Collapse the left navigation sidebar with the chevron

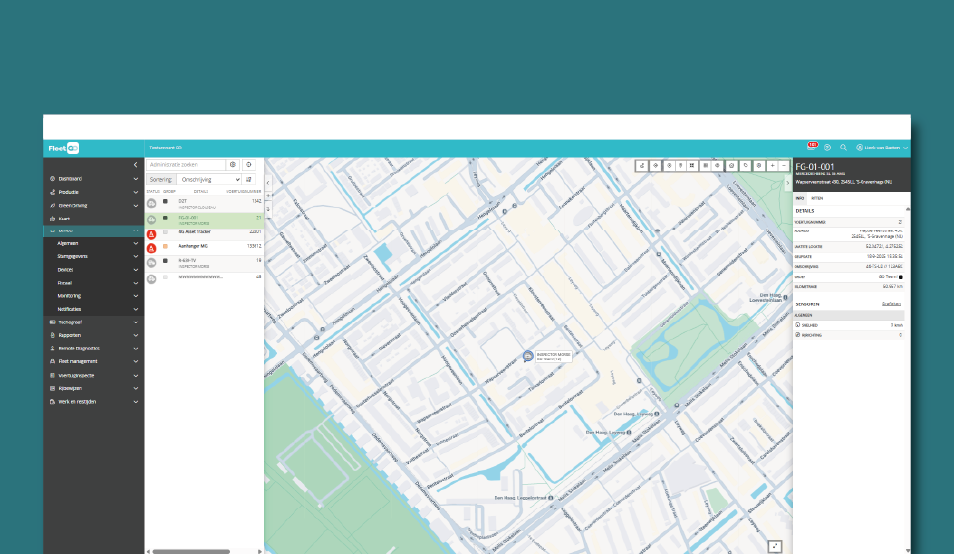coord(135,165)
